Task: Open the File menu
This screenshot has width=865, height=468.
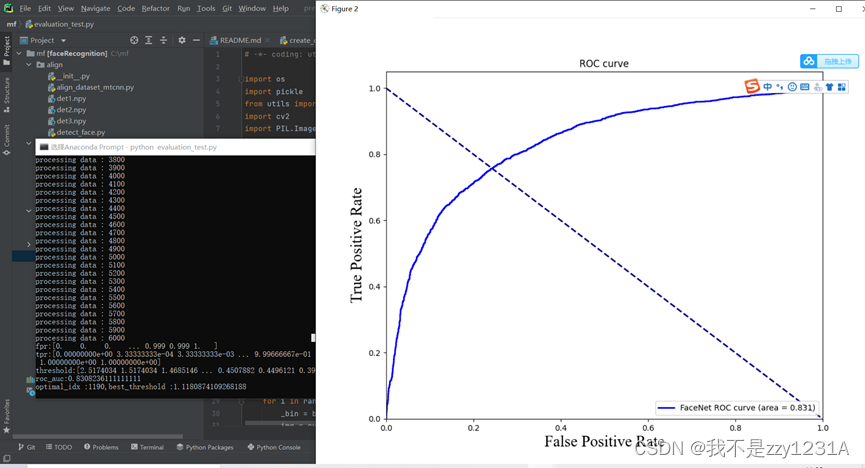Action: (25, 8)
